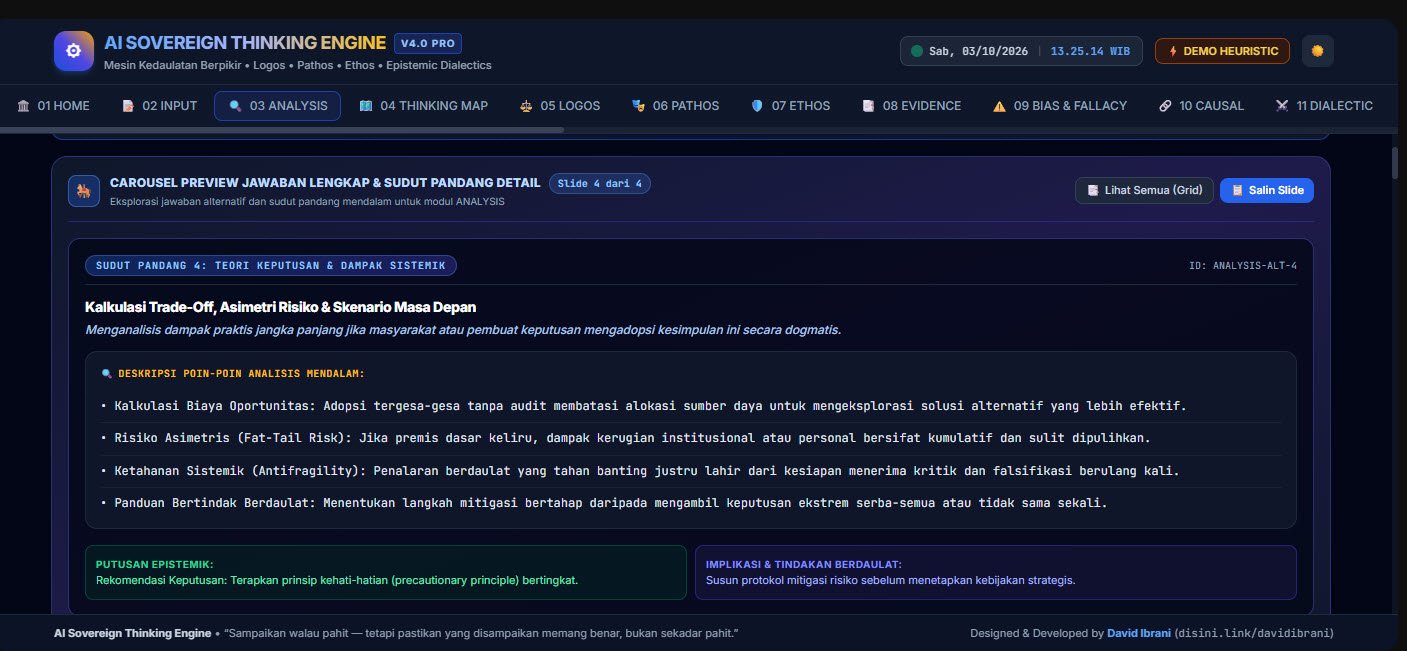Go to the 10 CAUSAL tab

[1202, 106]
